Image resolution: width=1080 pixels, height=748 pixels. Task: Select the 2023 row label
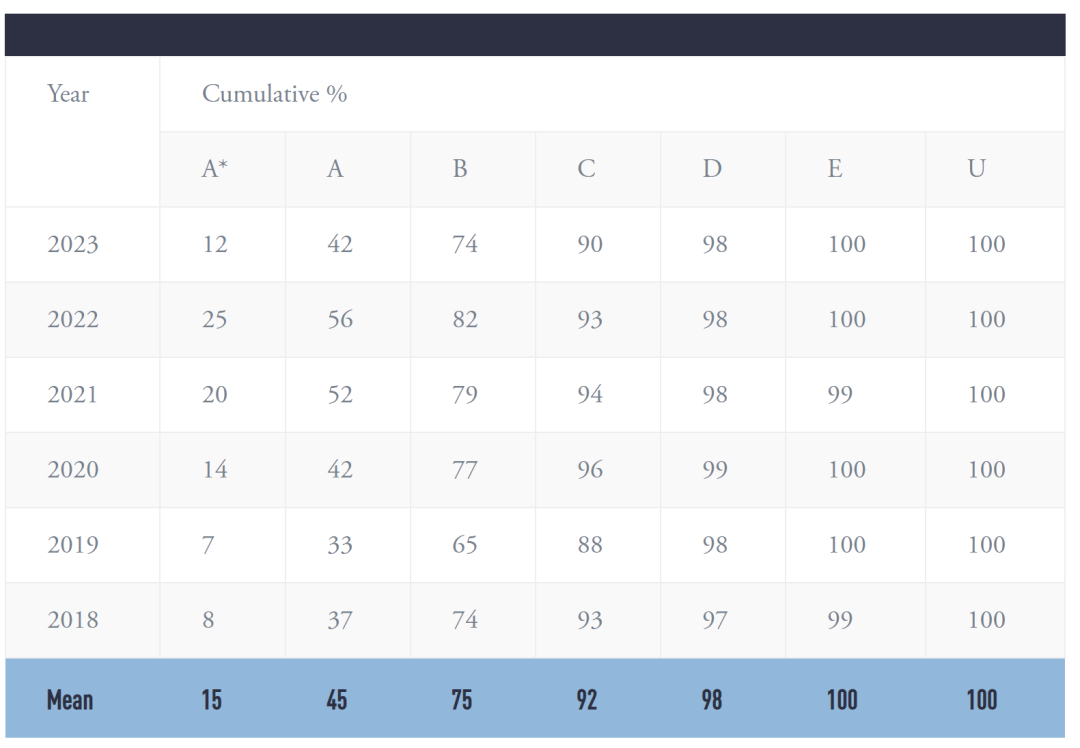[72, 245]
